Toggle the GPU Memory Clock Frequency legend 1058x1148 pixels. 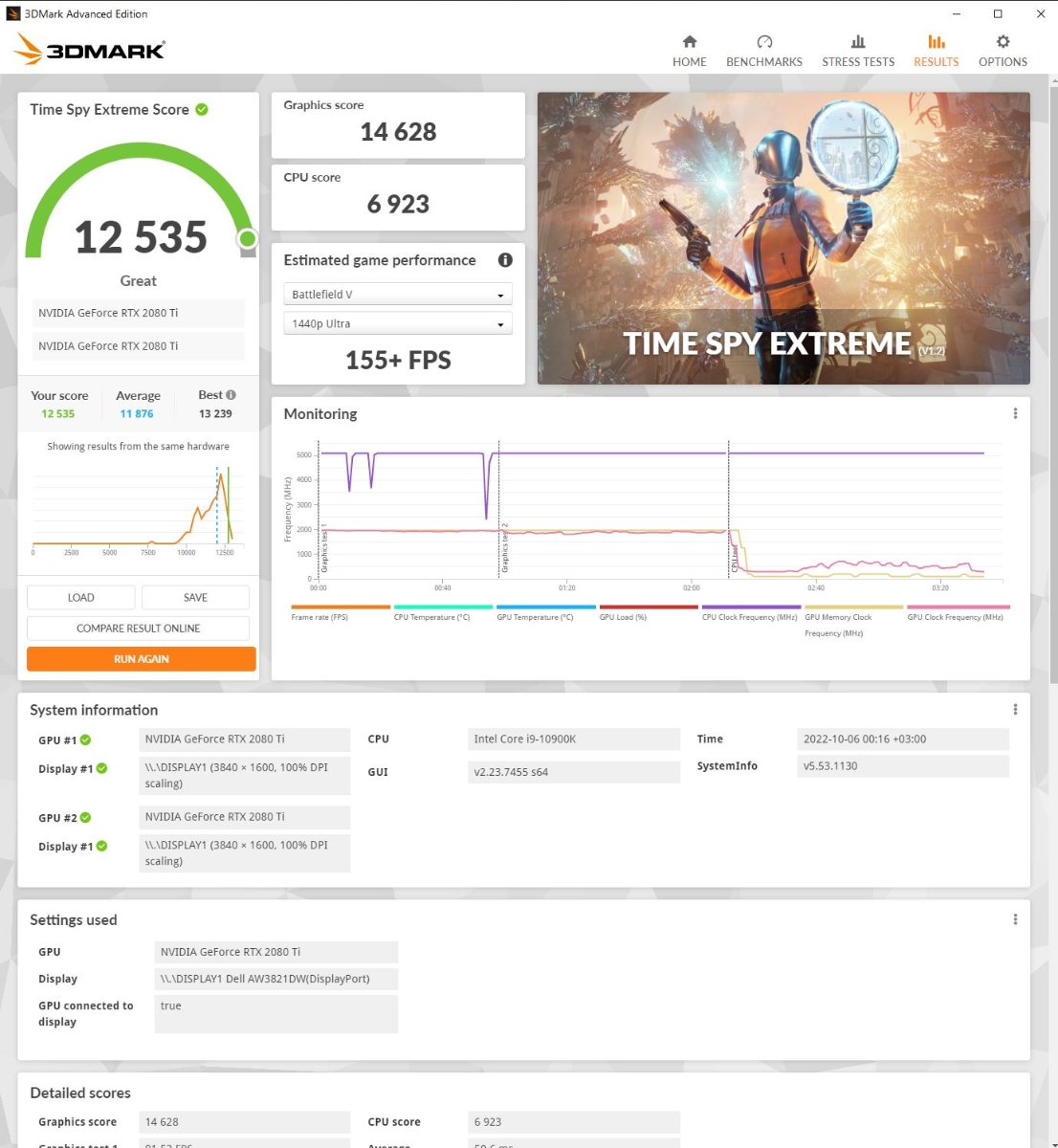pos(853,621)
